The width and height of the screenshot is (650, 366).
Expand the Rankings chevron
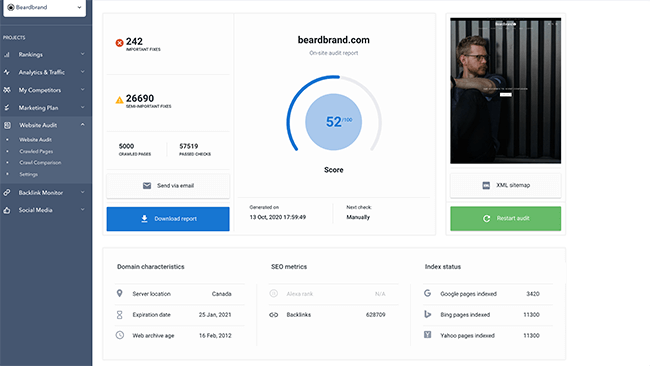click(82, 54)
